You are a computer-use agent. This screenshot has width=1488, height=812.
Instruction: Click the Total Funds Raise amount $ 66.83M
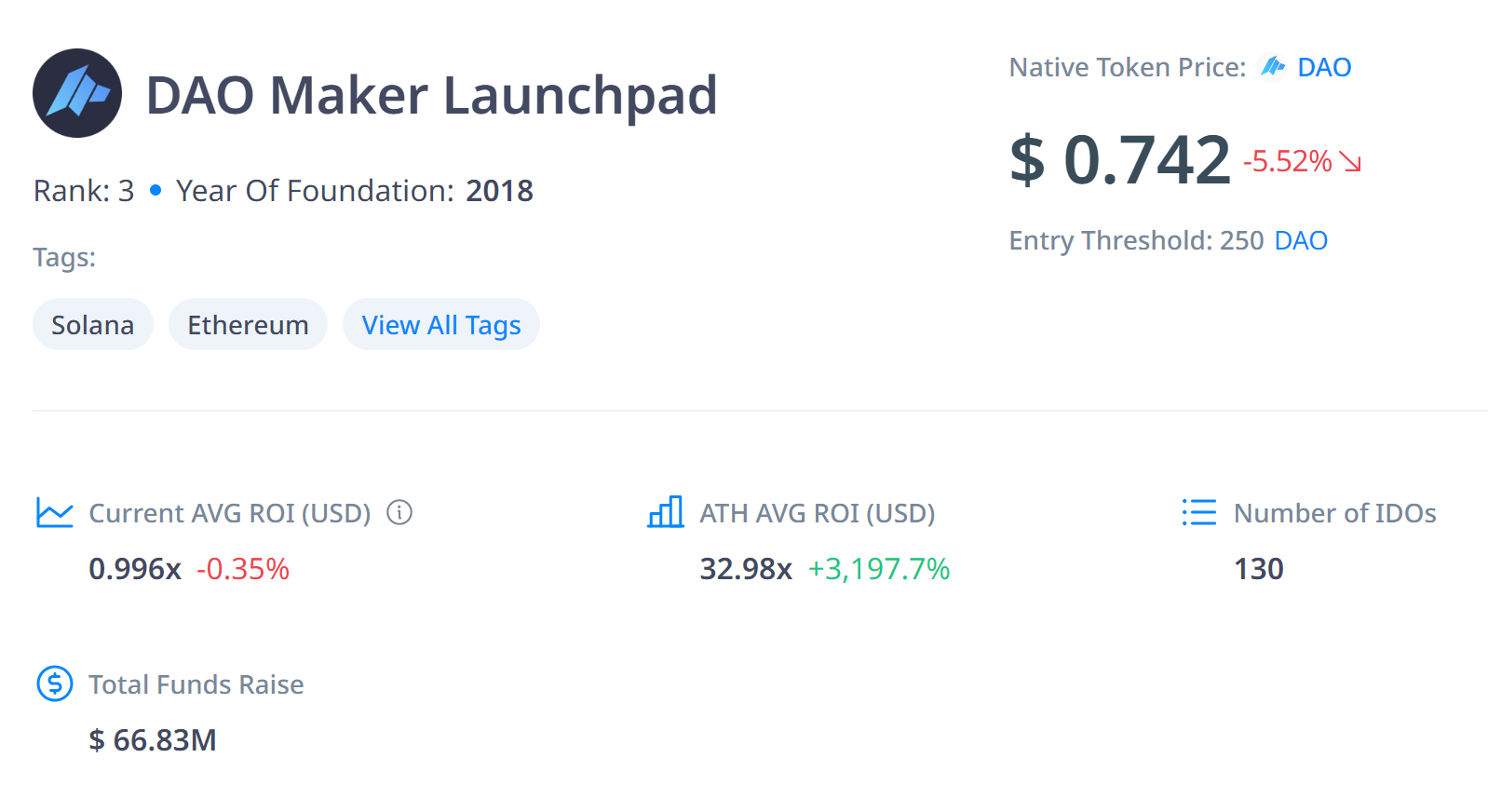(x=153, y=740)
